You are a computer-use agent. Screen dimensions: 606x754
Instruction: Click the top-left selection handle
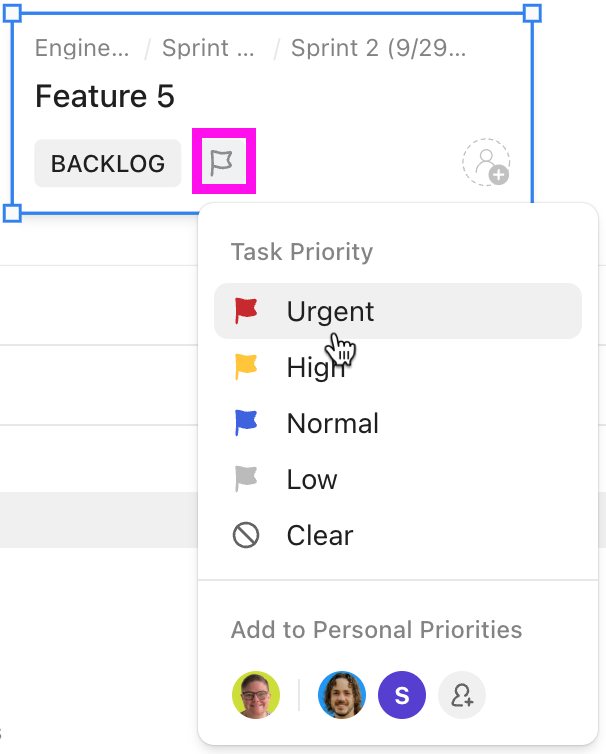click(12, 13)
